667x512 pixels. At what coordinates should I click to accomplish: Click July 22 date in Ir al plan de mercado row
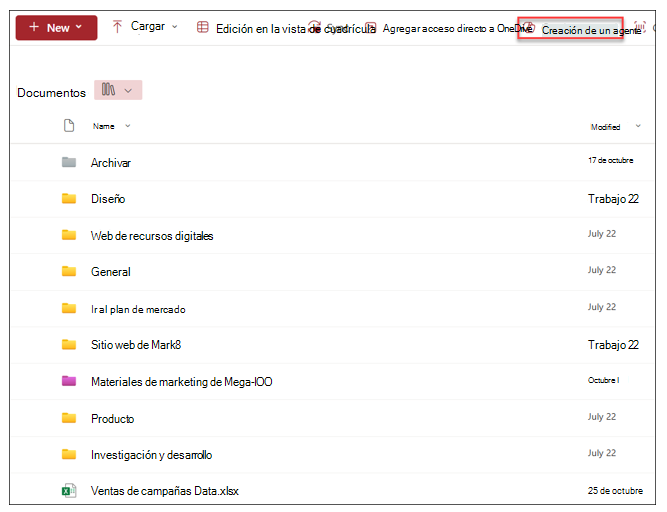point(602,307)
